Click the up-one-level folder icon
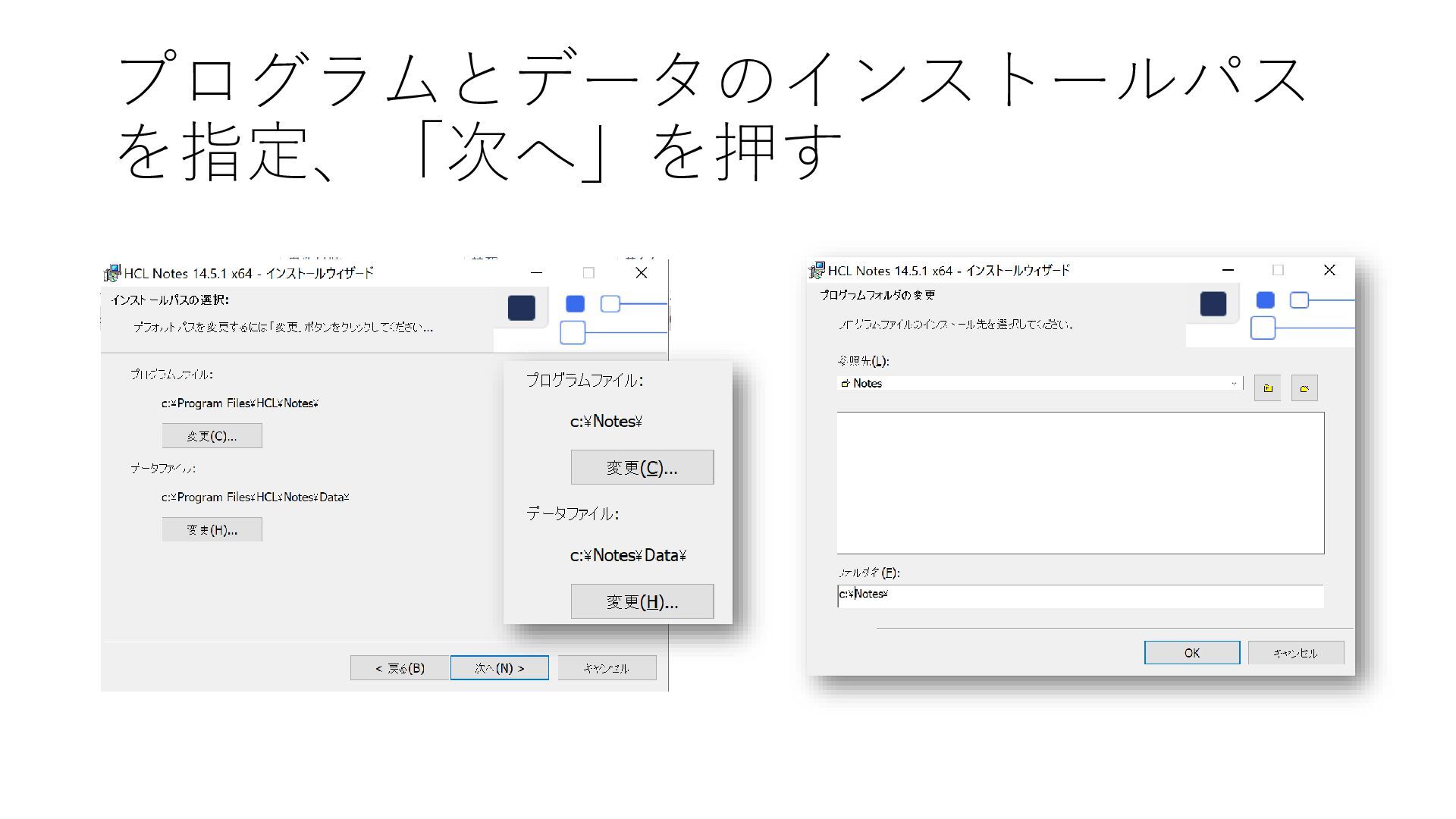The height and width of the screenshot is (819, 1456). 1267,388
